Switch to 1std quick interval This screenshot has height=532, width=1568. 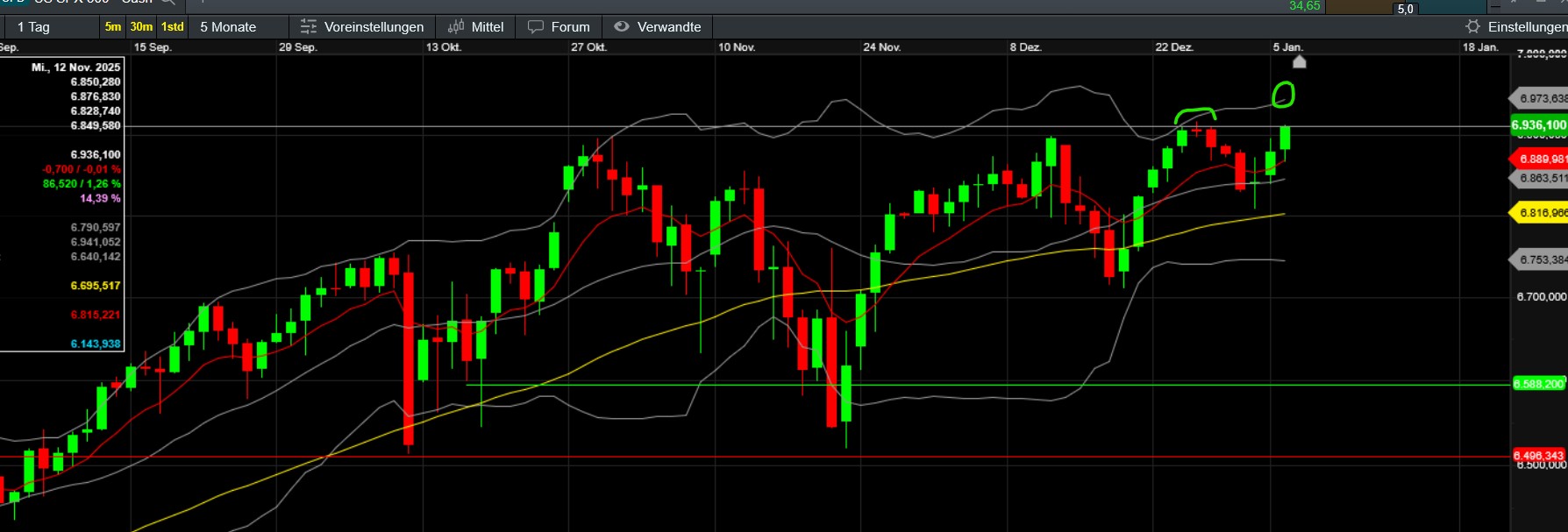point(173,27)
